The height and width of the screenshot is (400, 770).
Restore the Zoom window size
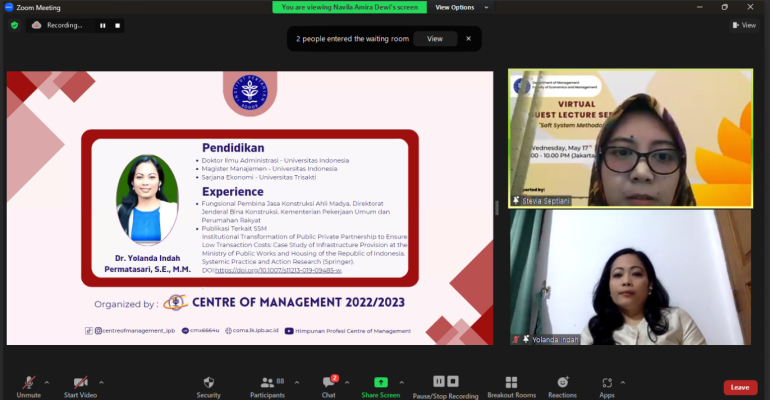(725, 7)
